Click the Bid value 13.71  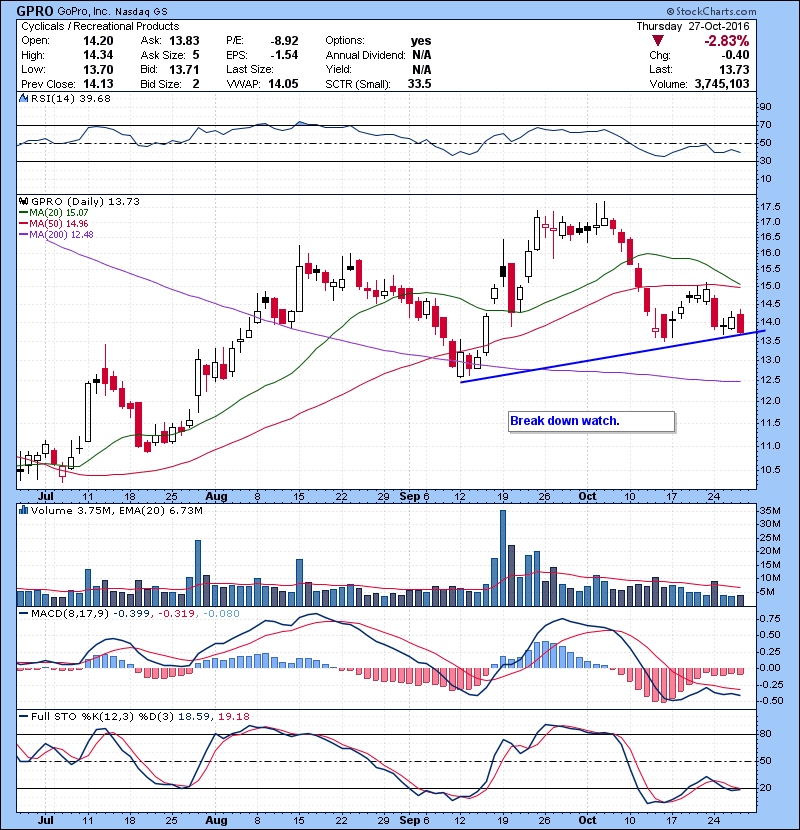[x=184, y=69]
